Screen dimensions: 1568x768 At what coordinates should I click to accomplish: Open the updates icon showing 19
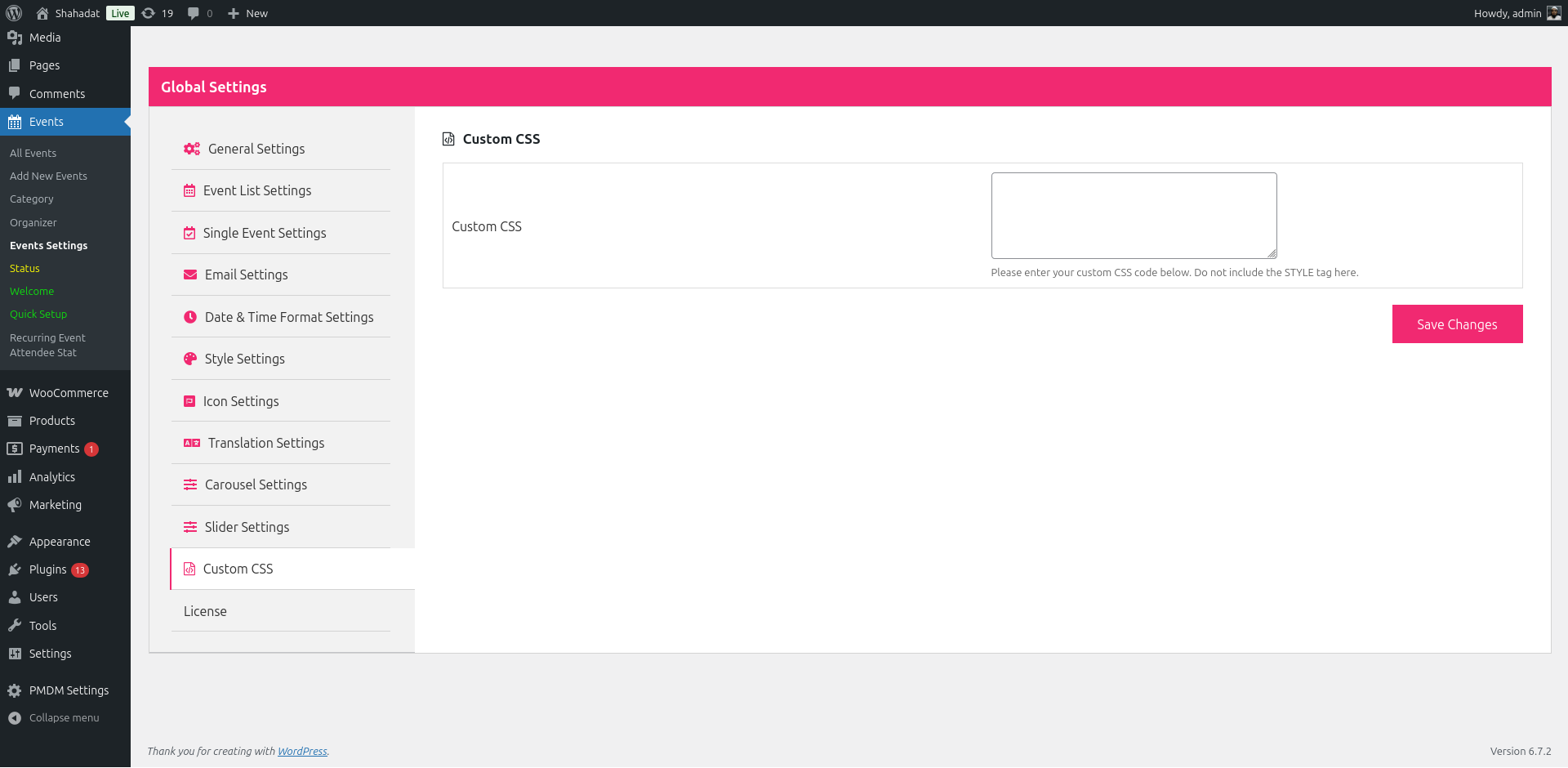pyautogui.click(x=149, y=13)
